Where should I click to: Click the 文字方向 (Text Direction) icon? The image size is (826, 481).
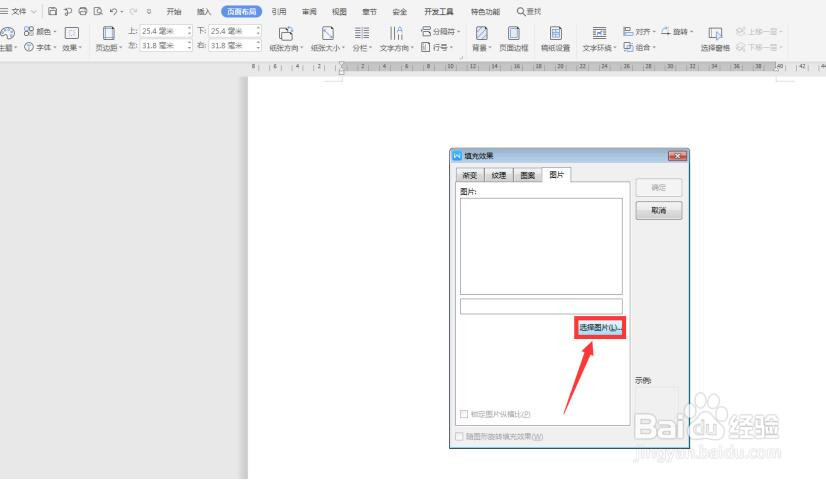(x=396, y=33)
